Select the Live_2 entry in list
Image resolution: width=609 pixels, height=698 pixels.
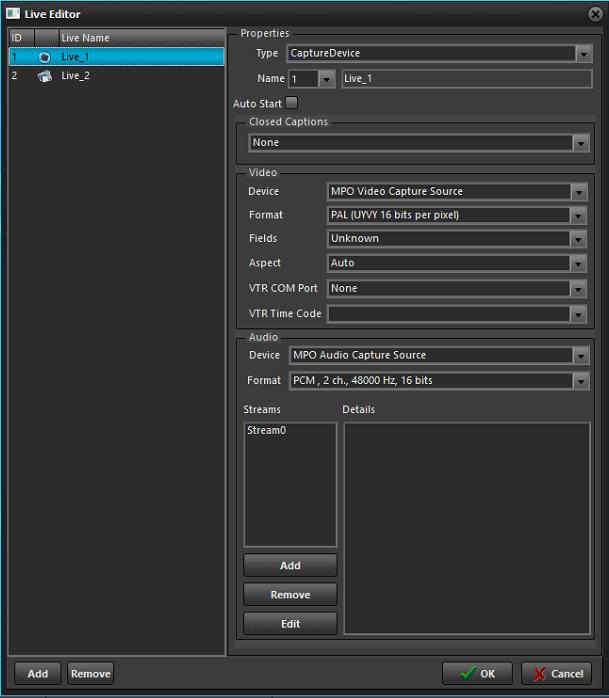(x=76, y=76)
